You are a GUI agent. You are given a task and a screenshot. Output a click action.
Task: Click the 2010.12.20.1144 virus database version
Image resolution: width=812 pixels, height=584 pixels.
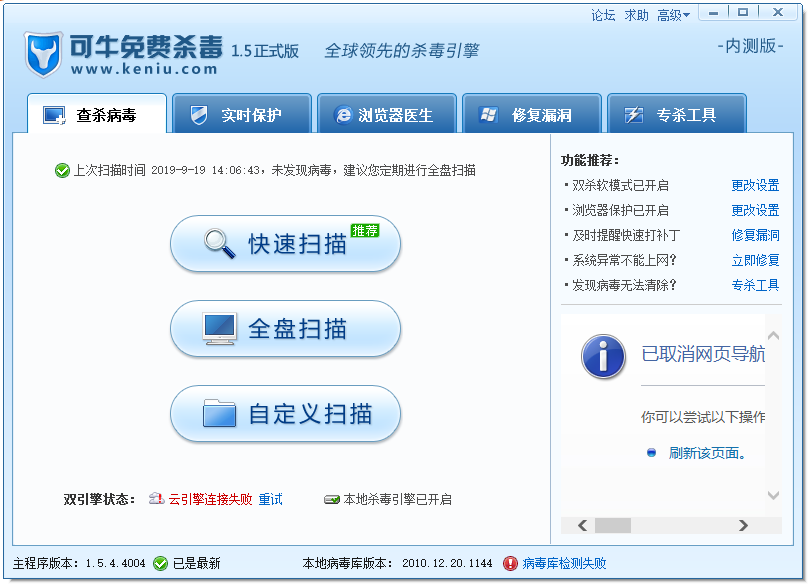[447, 563]
